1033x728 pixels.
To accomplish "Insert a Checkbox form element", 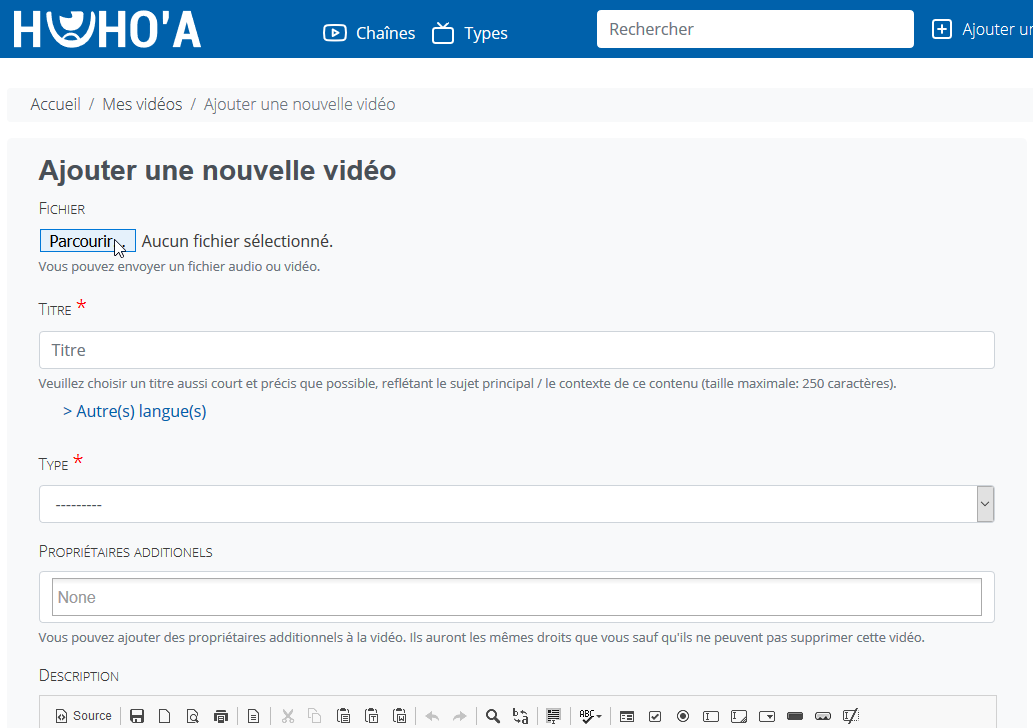I will pyautogui.click(x=655, y=716).
